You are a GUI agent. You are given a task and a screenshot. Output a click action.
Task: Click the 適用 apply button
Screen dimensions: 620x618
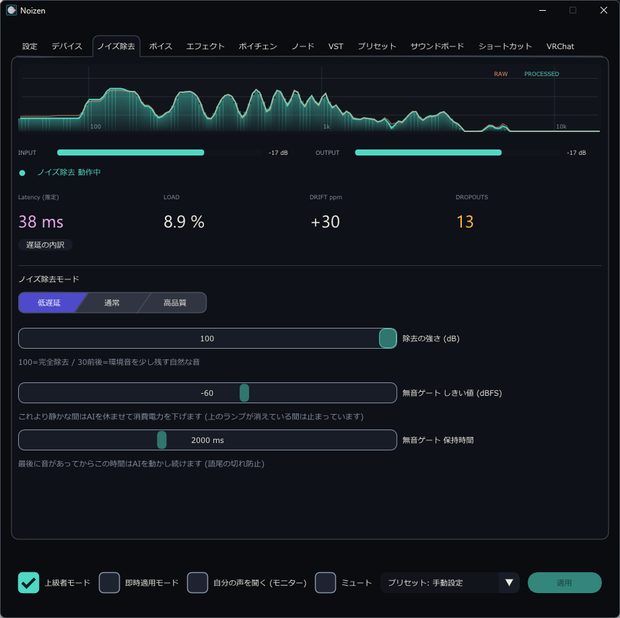pos(564,582)
